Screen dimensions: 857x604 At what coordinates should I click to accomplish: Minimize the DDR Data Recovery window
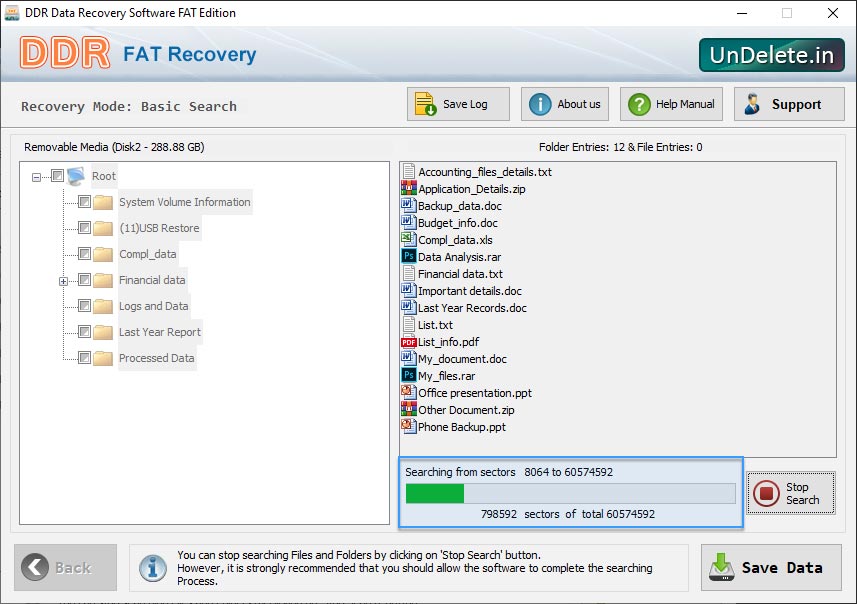[742, 13]
